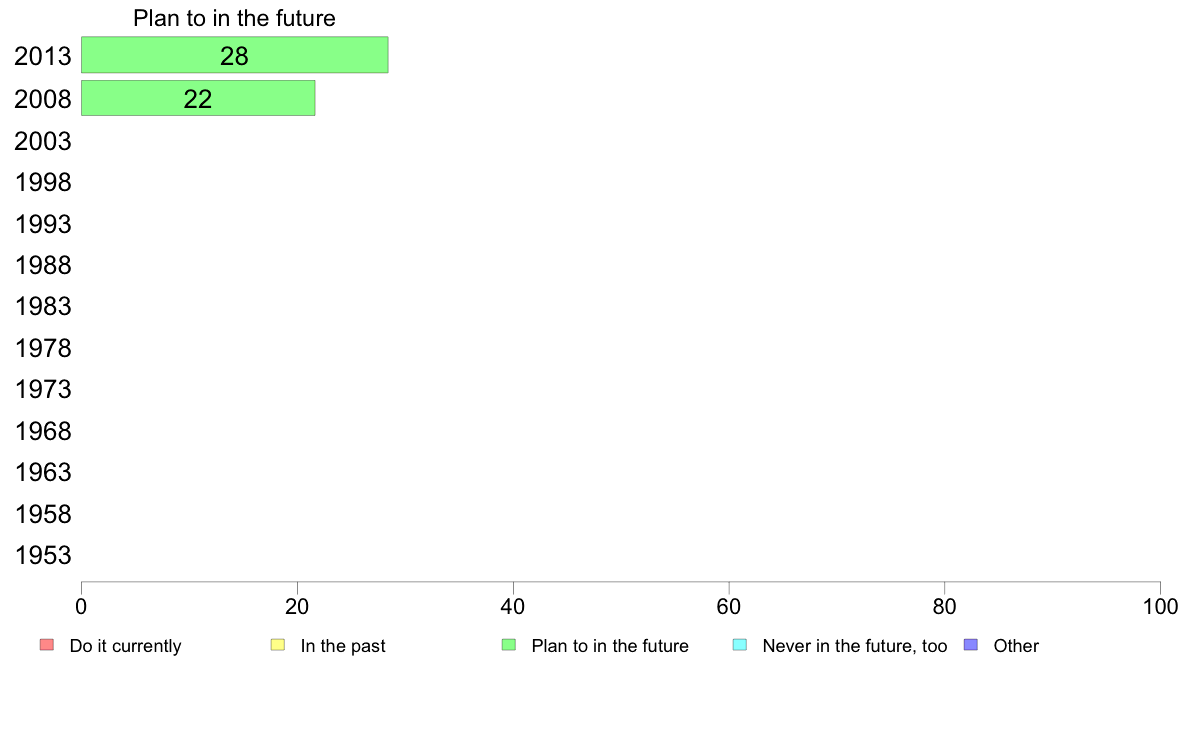Click the red 'Do it currently' legend swatch
This screenshot has height=736, width=1188.
click(x=46, y=645)
